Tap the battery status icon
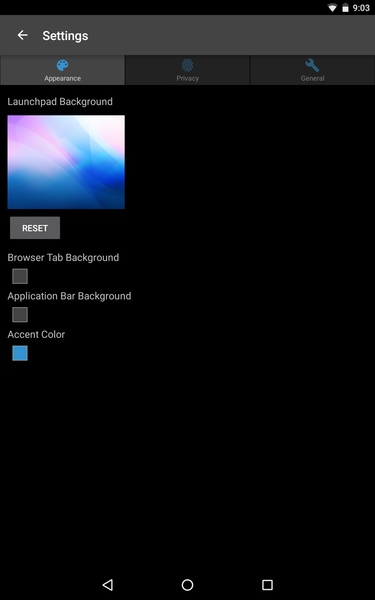Image resolution: width=375 pixels, height=600 pixels. coord(346,8)
